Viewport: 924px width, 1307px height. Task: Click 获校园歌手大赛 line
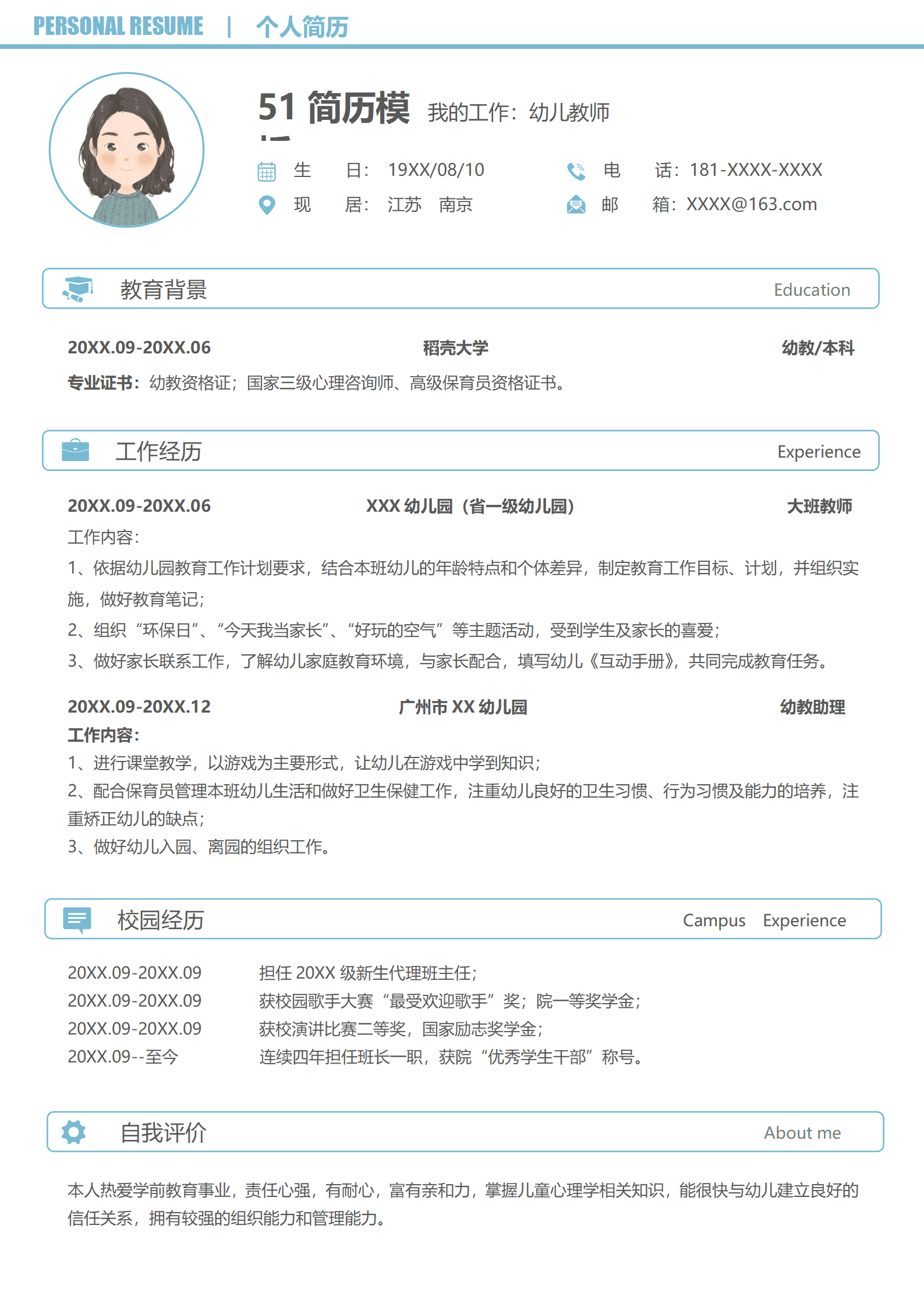449,1001
